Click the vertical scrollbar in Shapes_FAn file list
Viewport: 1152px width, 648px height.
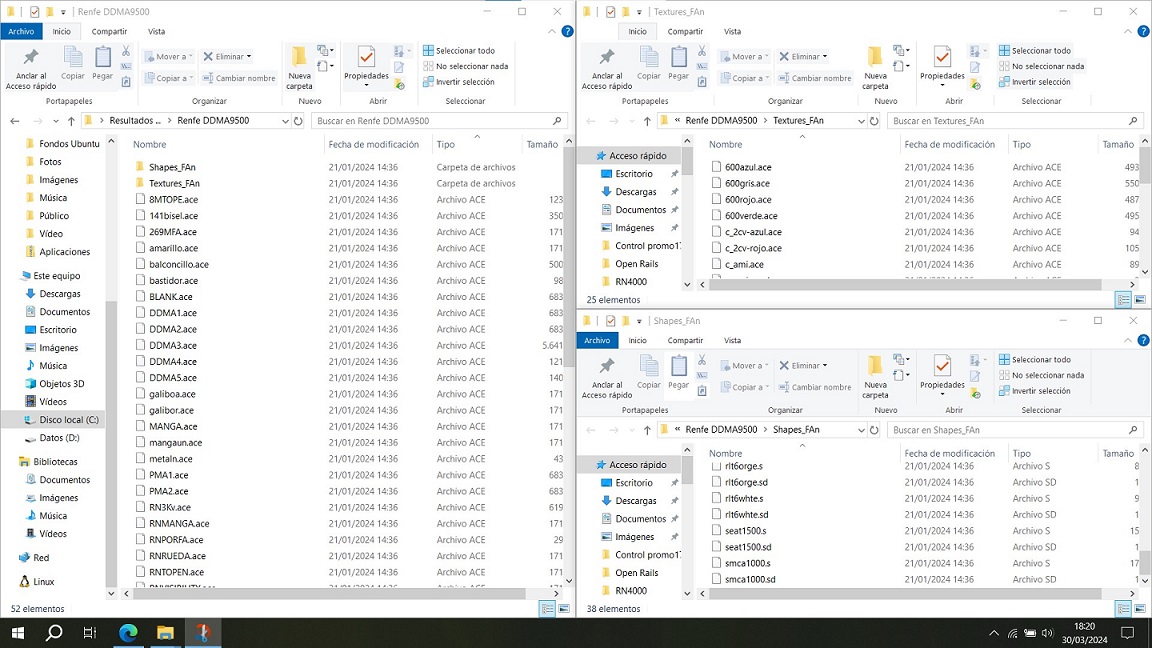point(1146,520)
